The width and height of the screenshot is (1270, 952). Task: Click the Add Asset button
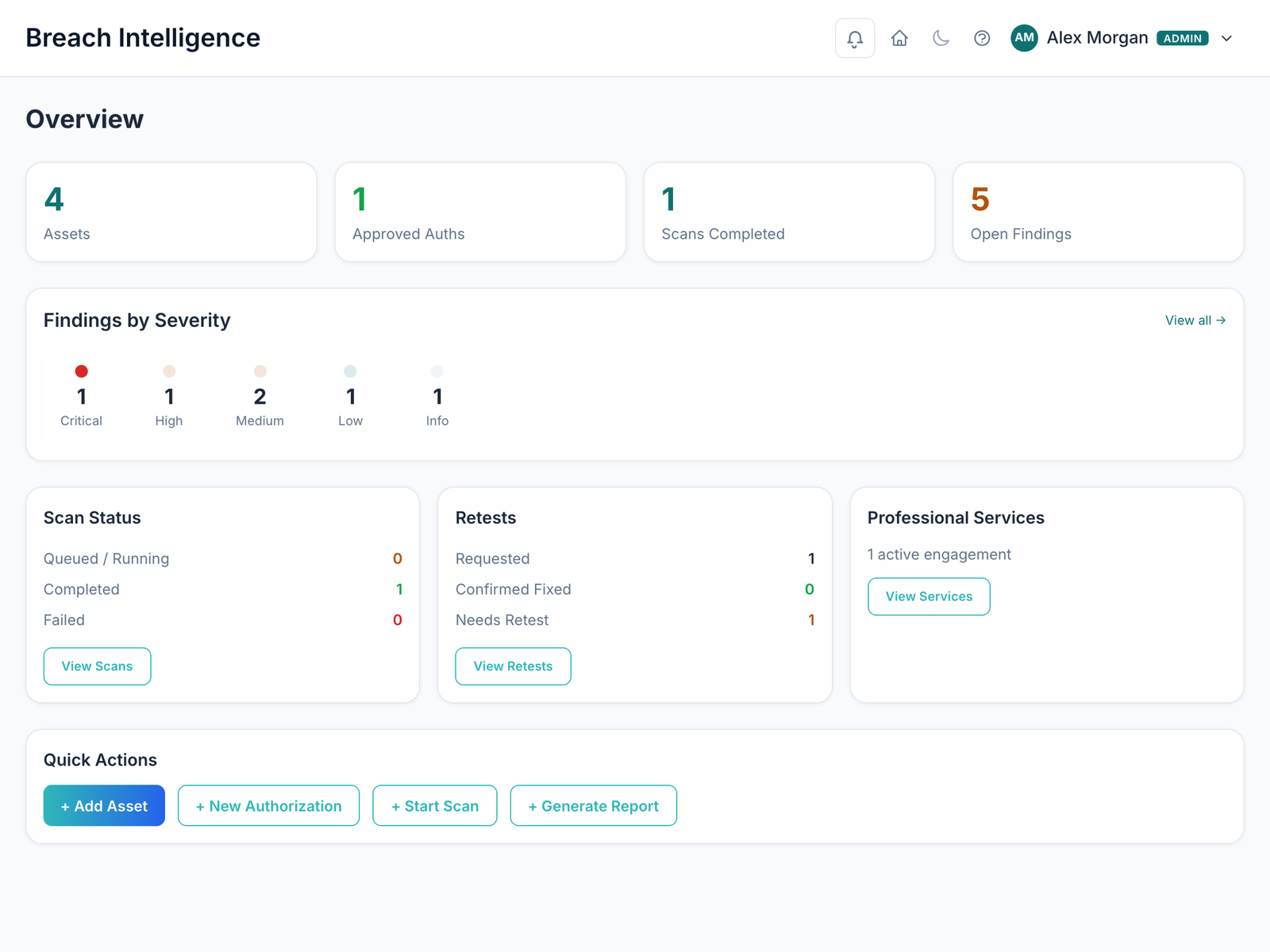pos(104,806)
